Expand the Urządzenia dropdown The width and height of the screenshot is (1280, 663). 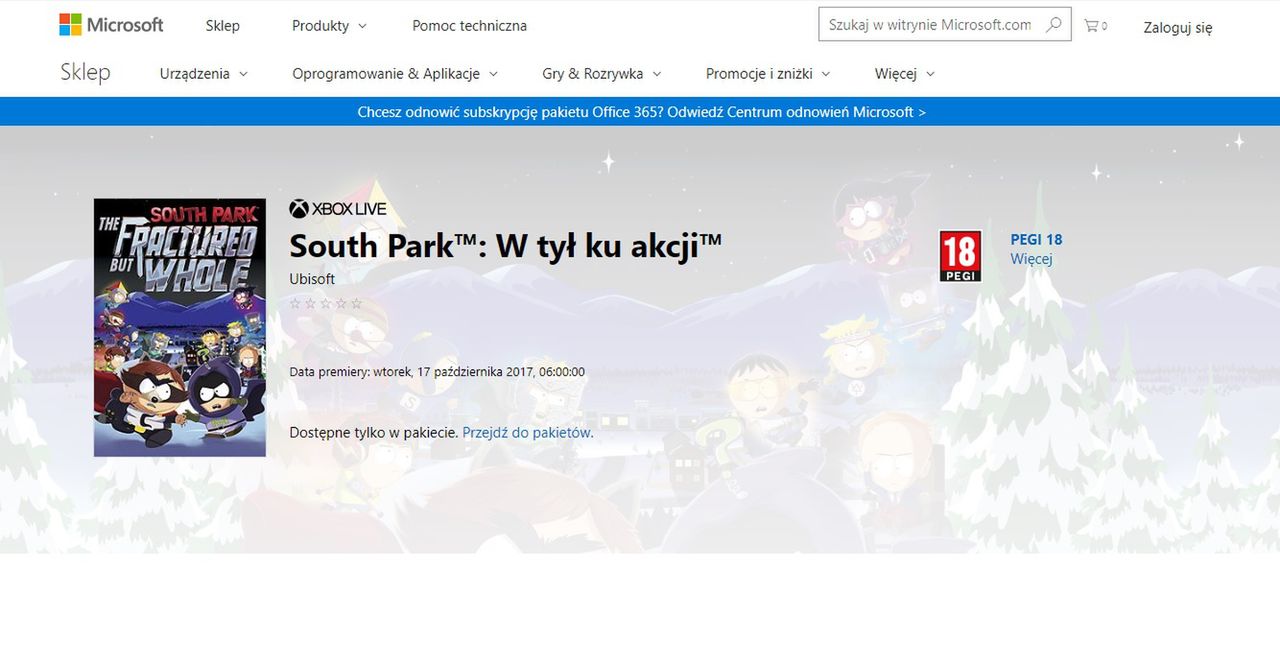pyautogui.click(x=203, y=74)
